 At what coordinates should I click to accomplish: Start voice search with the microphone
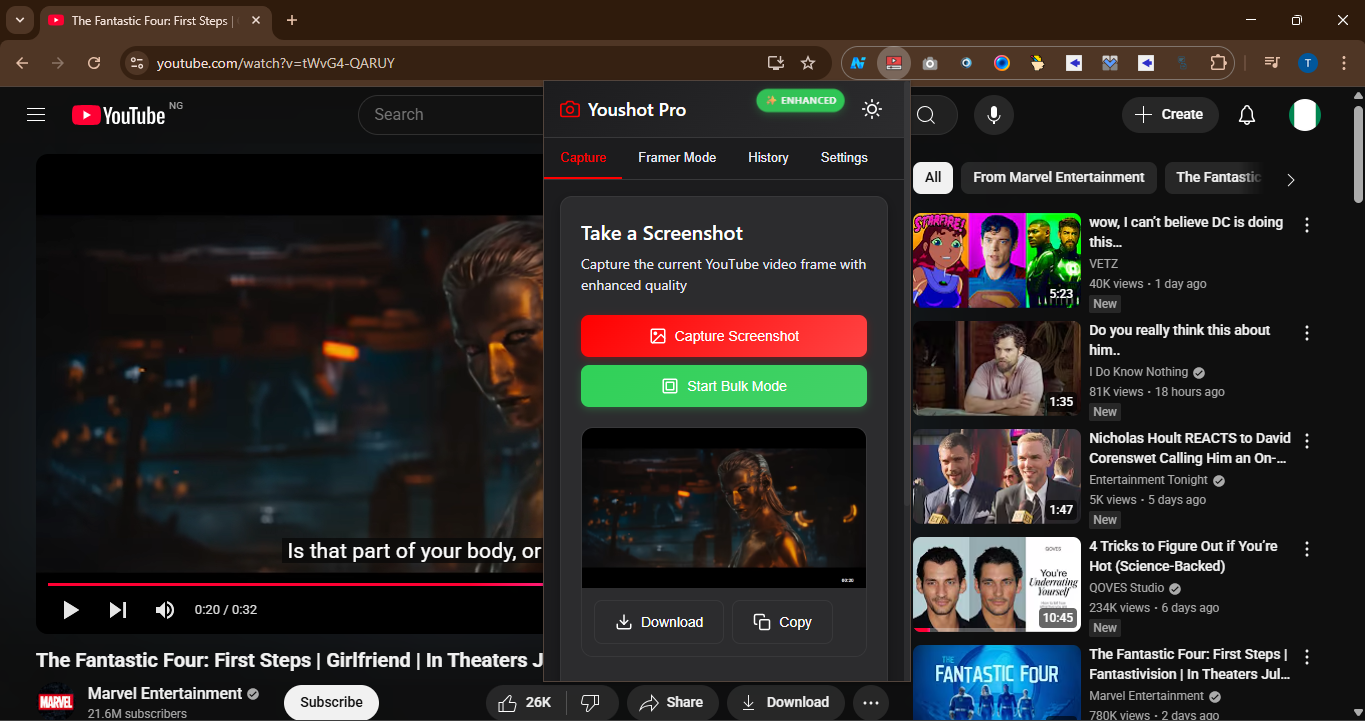click(994, 115)
